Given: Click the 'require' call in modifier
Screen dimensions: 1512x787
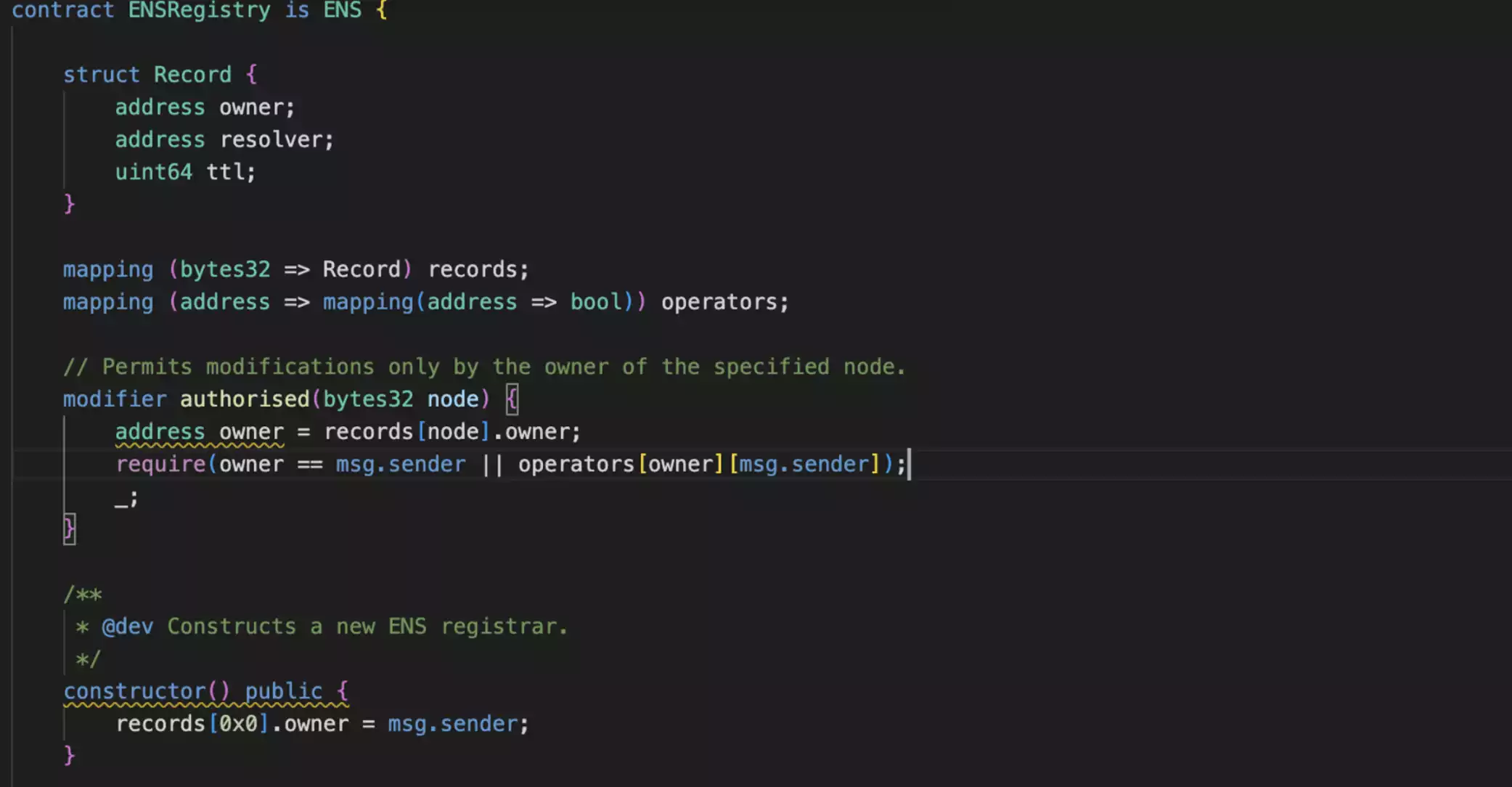Looking at the screenshot, I should [160, 465].
